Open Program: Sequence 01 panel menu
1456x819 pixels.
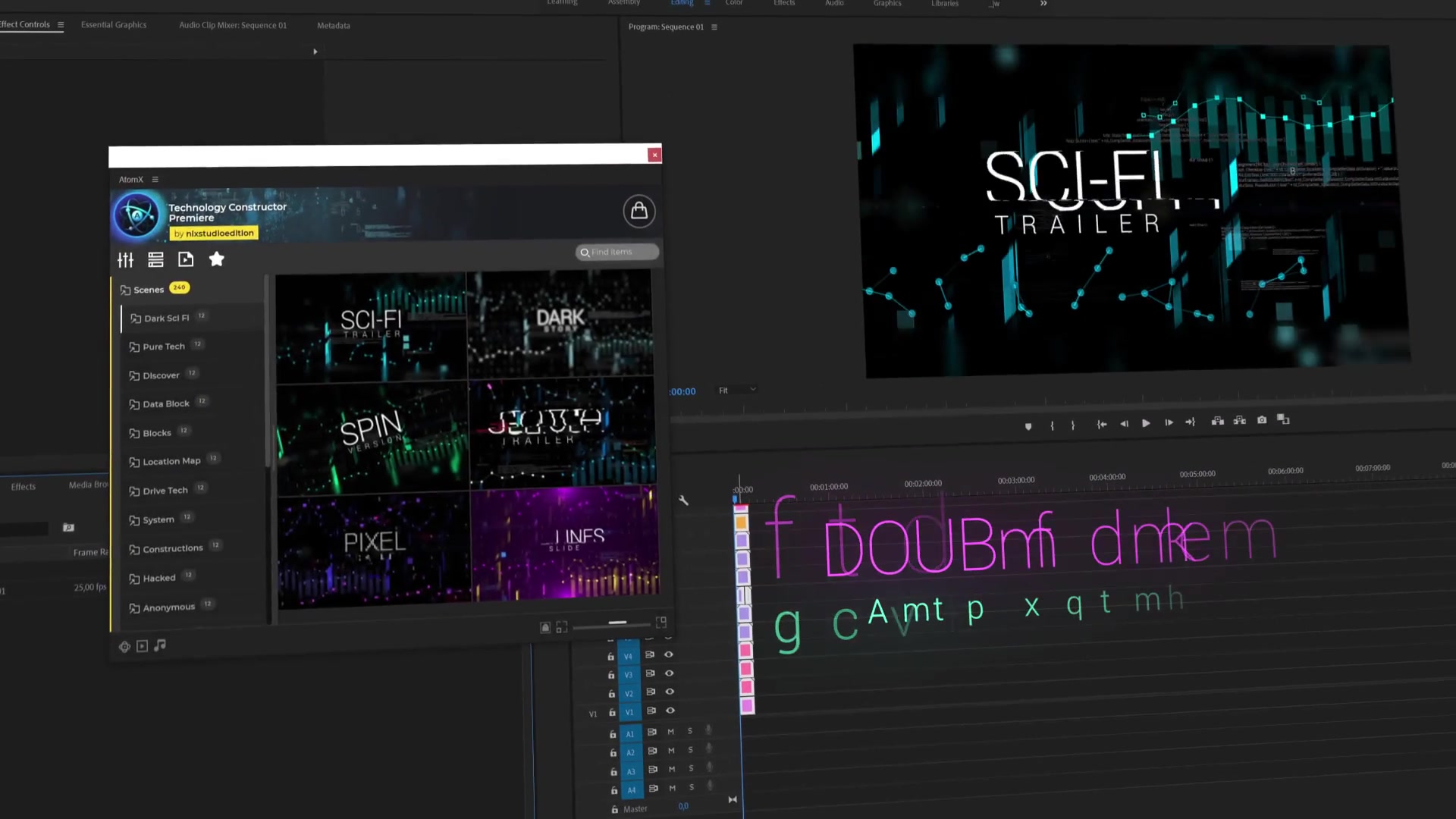pyautogui.click(x=714, y=27)
